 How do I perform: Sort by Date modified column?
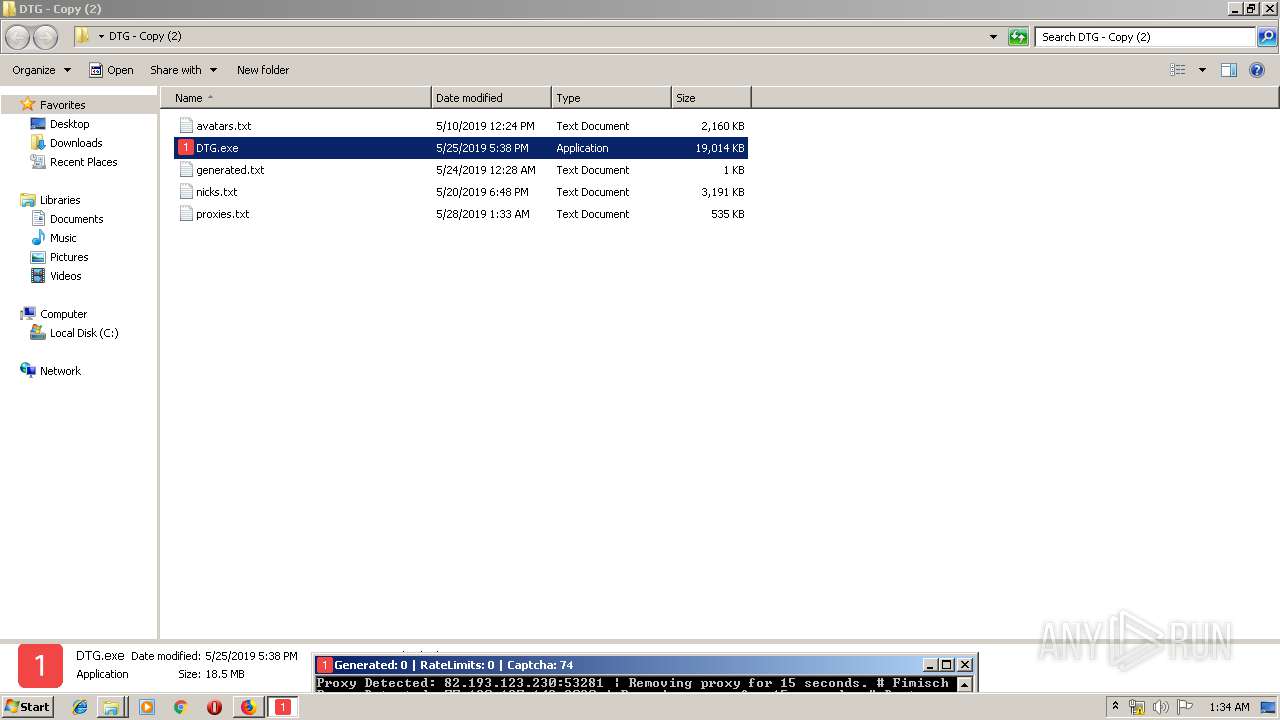(491, 98)
